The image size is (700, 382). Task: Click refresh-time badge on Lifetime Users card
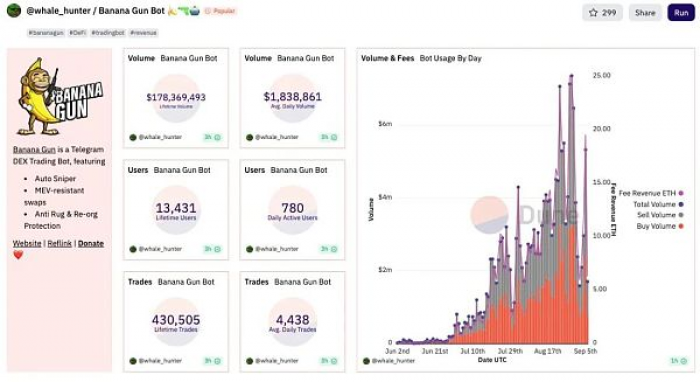(212, 249)
